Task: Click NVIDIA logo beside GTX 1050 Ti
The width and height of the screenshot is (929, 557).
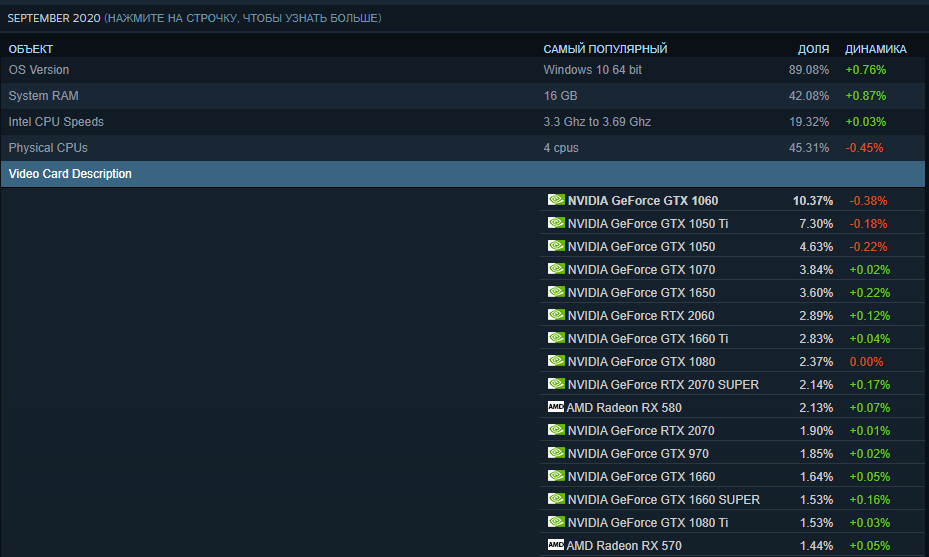Action: tap(556, 223)
